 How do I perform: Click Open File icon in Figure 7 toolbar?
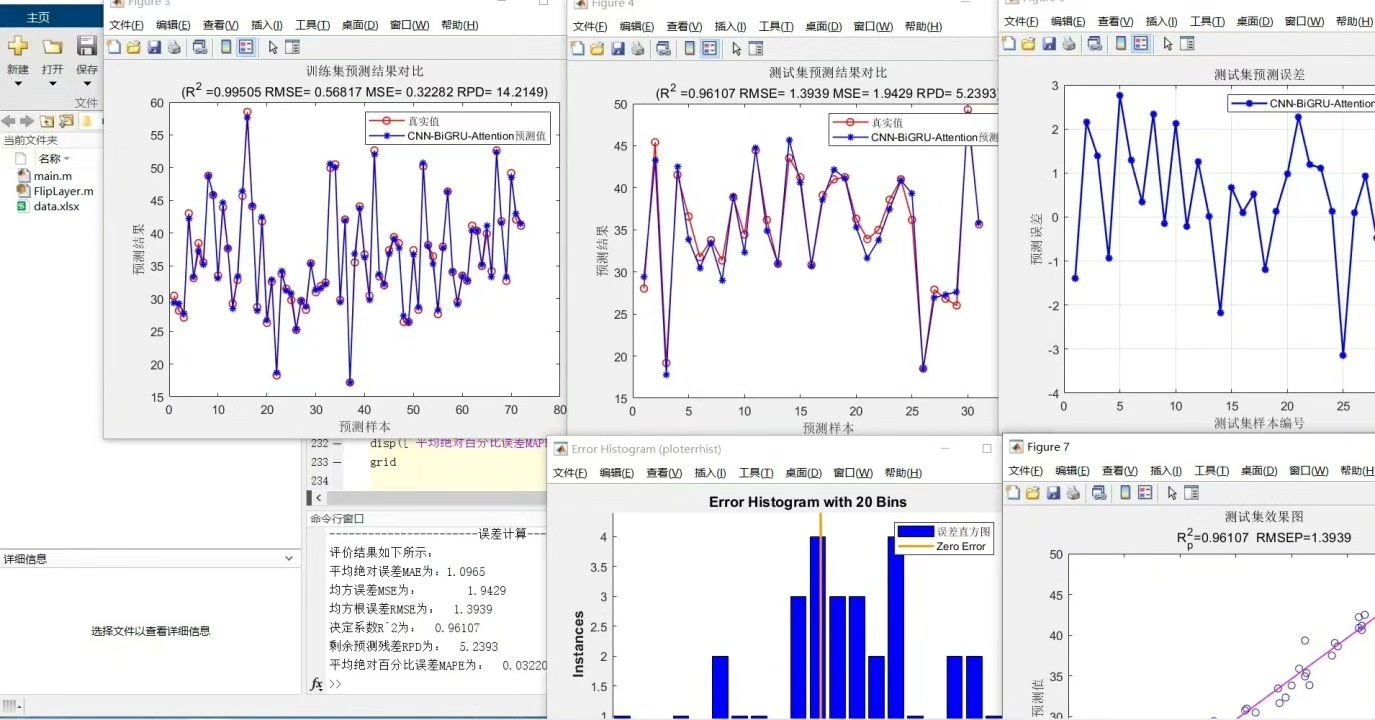pyautogui.click(x=1031, y=493)
